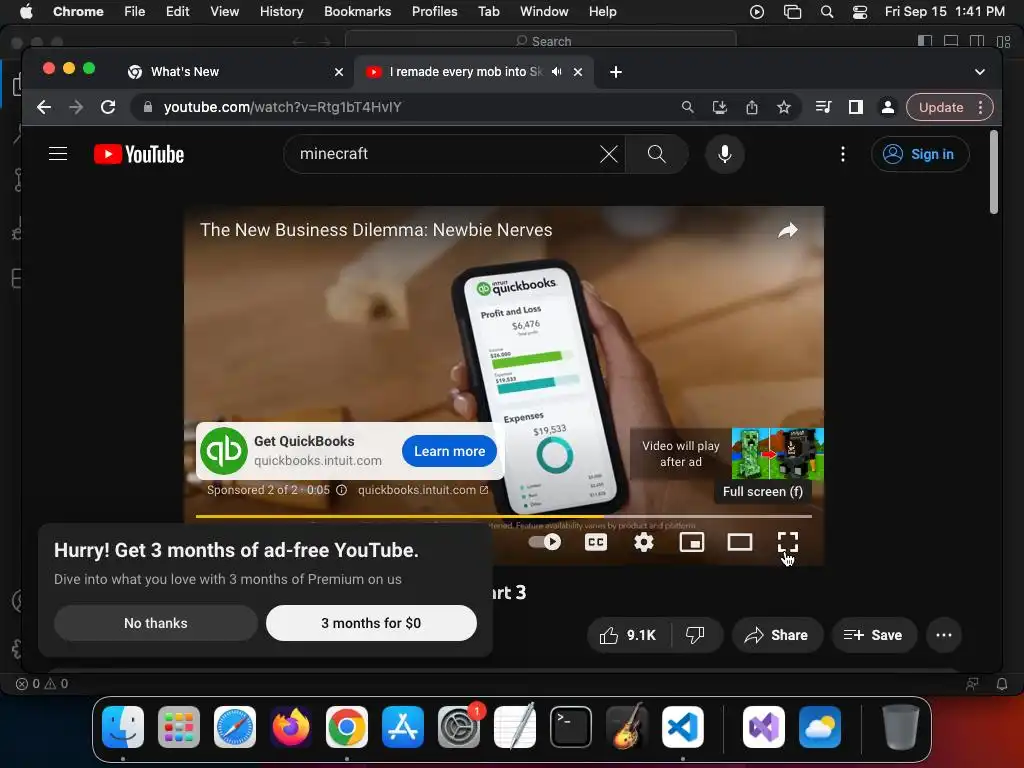Switch to the What's New tab
Viewport: 1024px width, 768px height.
(x=235, y=72)
